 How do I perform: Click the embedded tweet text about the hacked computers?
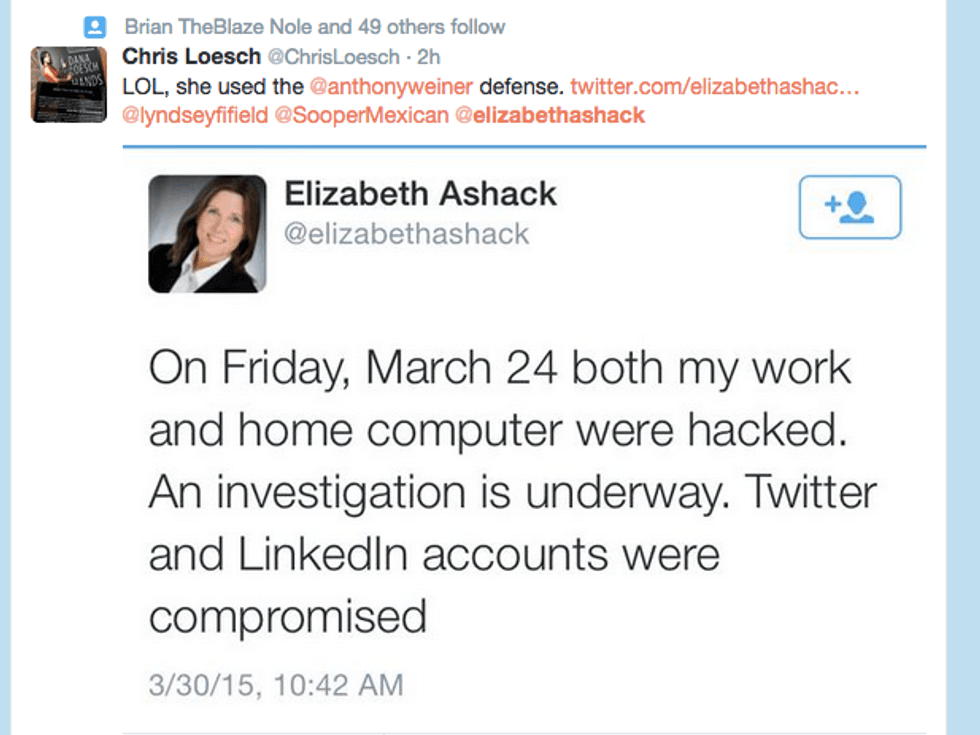[x=500, y=492]
